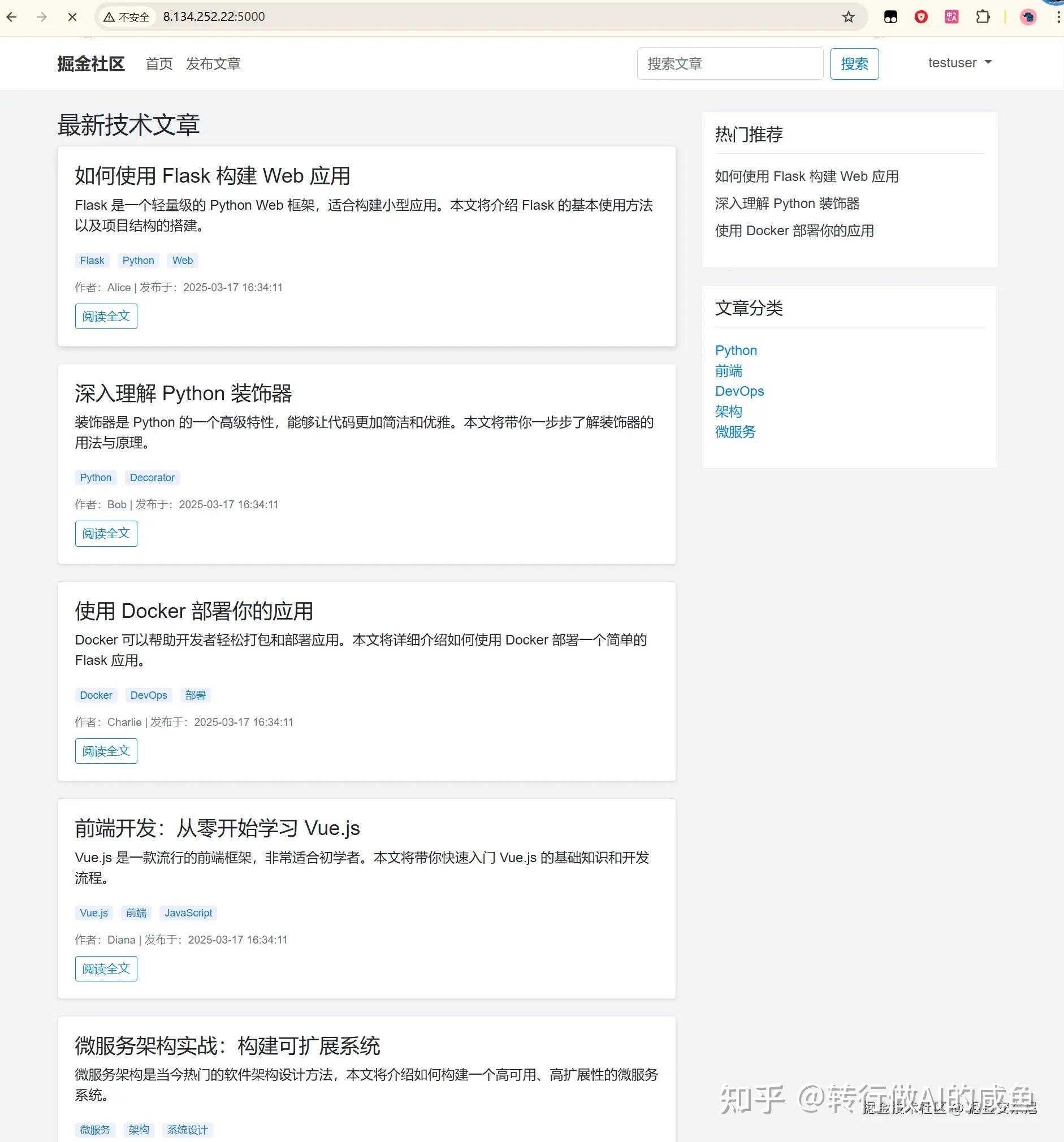The height and width of the screenshot is (1142, 1064).
Task: Click the 掘金社区 brand logo
Action: click(x=91, y=64)
